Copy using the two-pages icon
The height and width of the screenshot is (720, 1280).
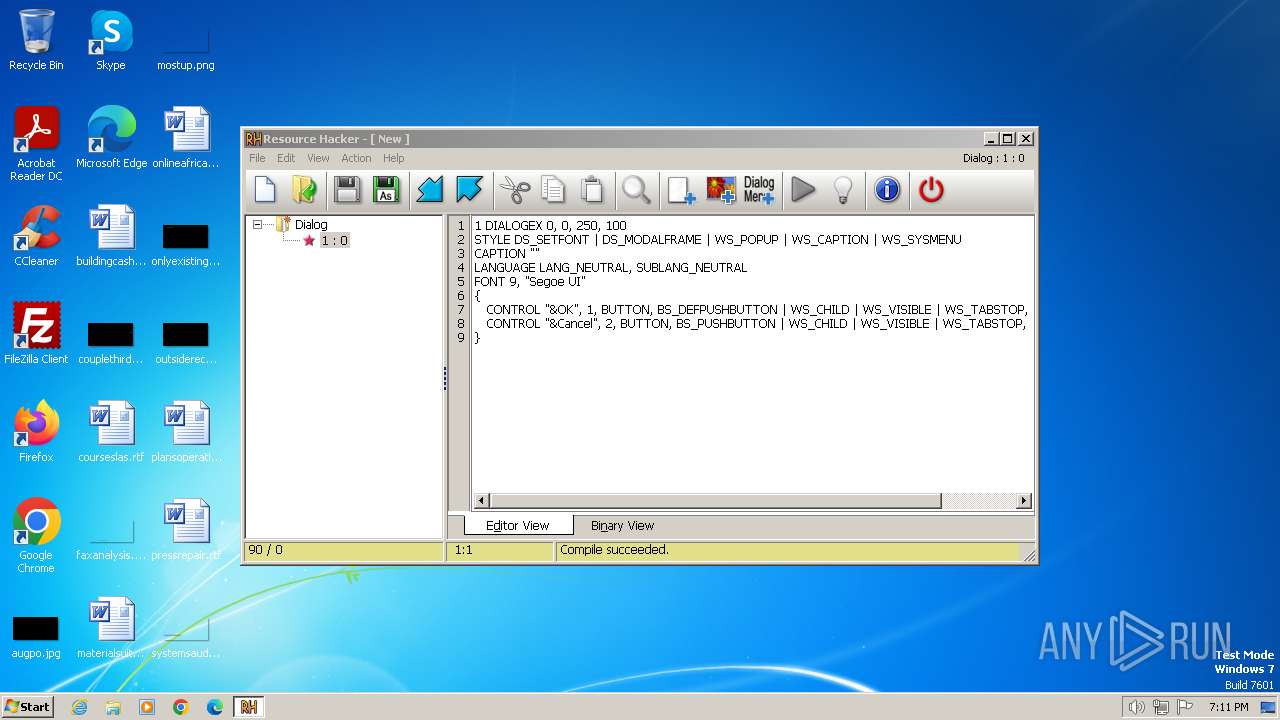(x=553, y=189)
